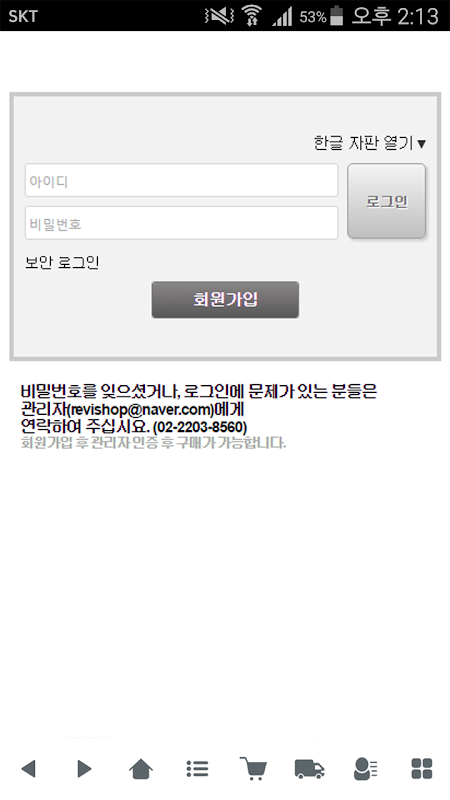Tap the clock showing 오후 2:13
450x800 pixels.
click(395, 16)
